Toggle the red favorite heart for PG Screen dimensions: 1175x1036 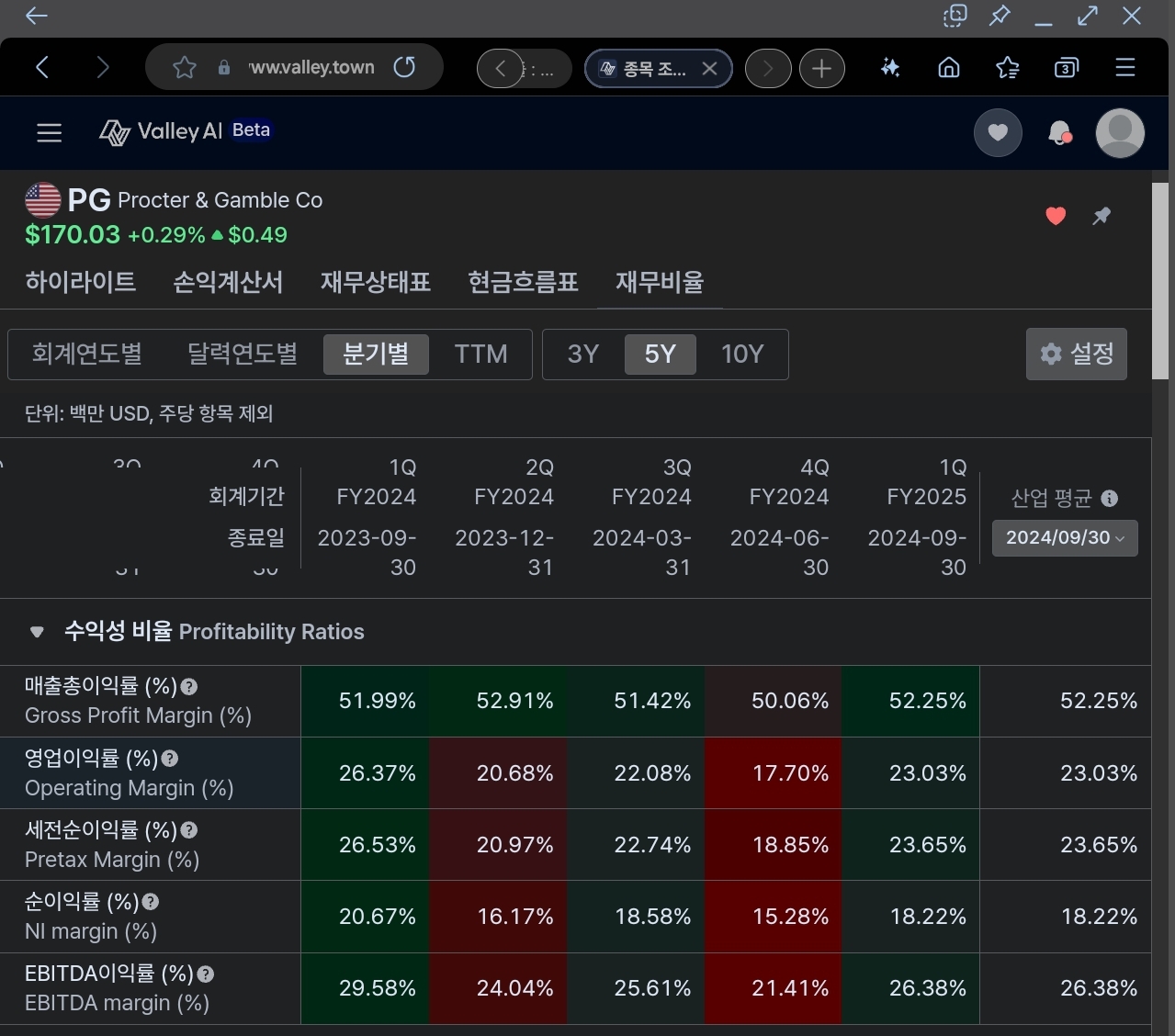tap(1056, 216)
